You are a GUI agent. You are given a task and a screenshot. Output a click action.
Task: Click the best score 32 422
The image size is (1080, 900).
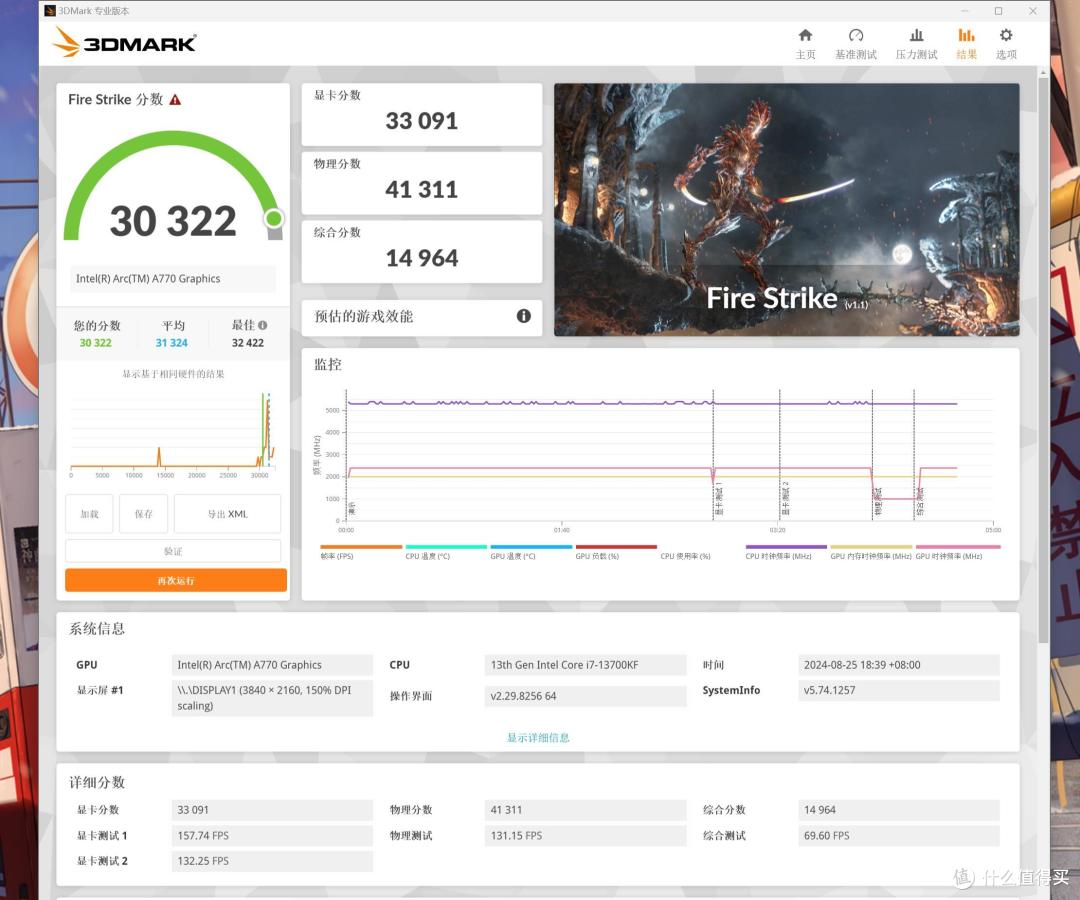[247, 343]
